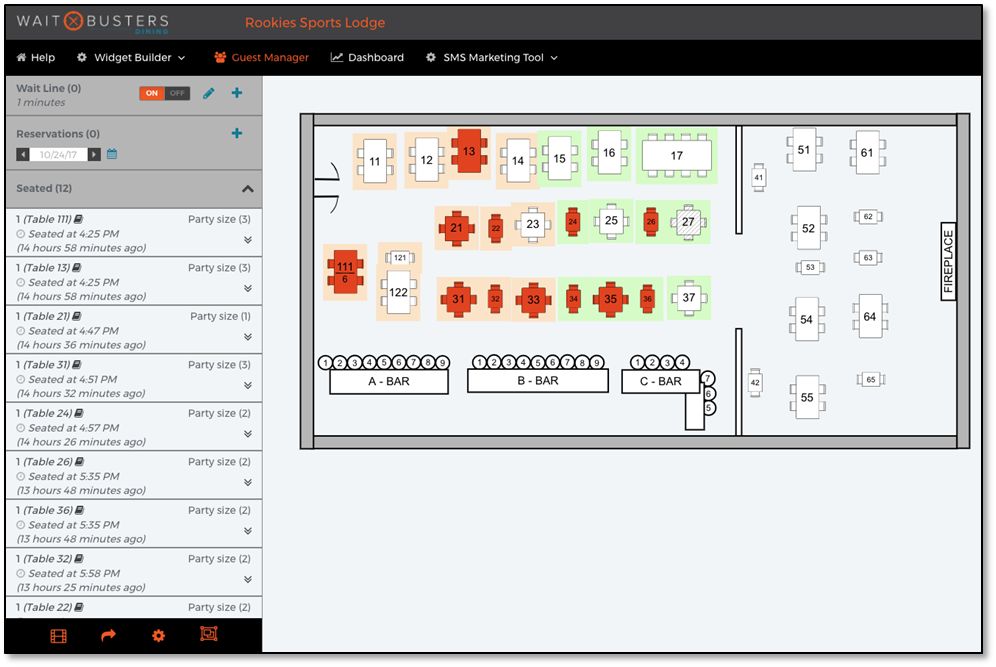Select occupied table 35 on the floor plan
The image size is (996, 667).
[x=610, y=299]
